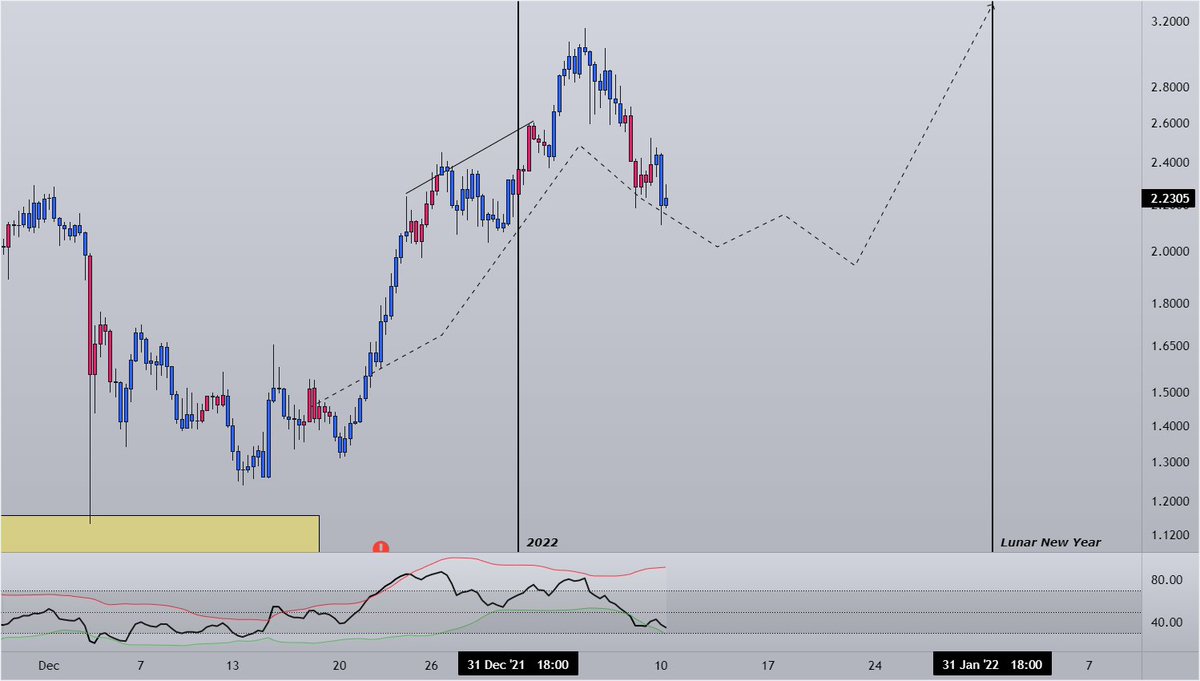This screenshot has width=1200, height=681.
Task: Select the '2022' vertical line label
Action: [x=542, y=542]
